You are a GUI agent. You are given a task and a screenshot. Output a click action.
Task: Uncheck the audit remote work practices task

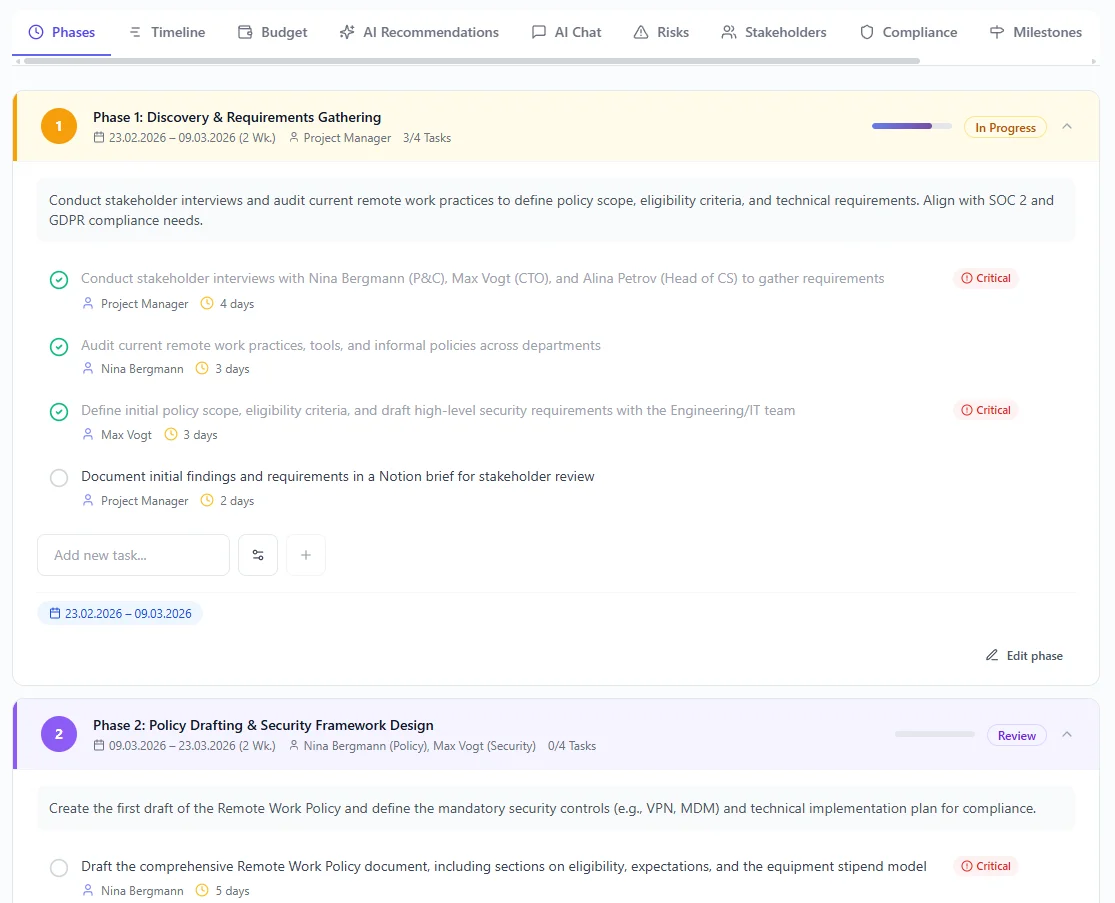[x=59, y=347]
